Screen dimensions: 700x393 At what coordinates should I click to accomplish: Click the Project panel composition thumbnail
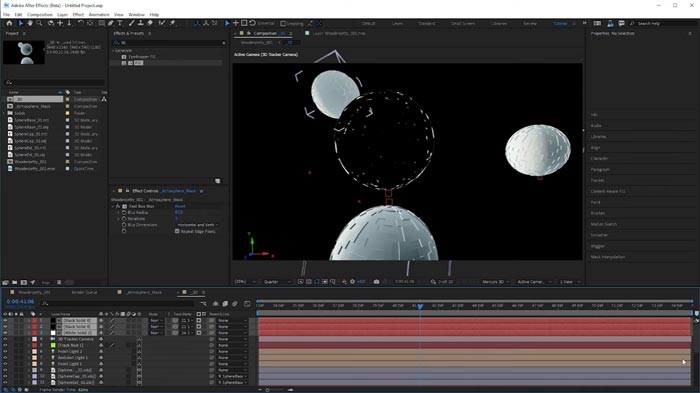pos(24,52)
